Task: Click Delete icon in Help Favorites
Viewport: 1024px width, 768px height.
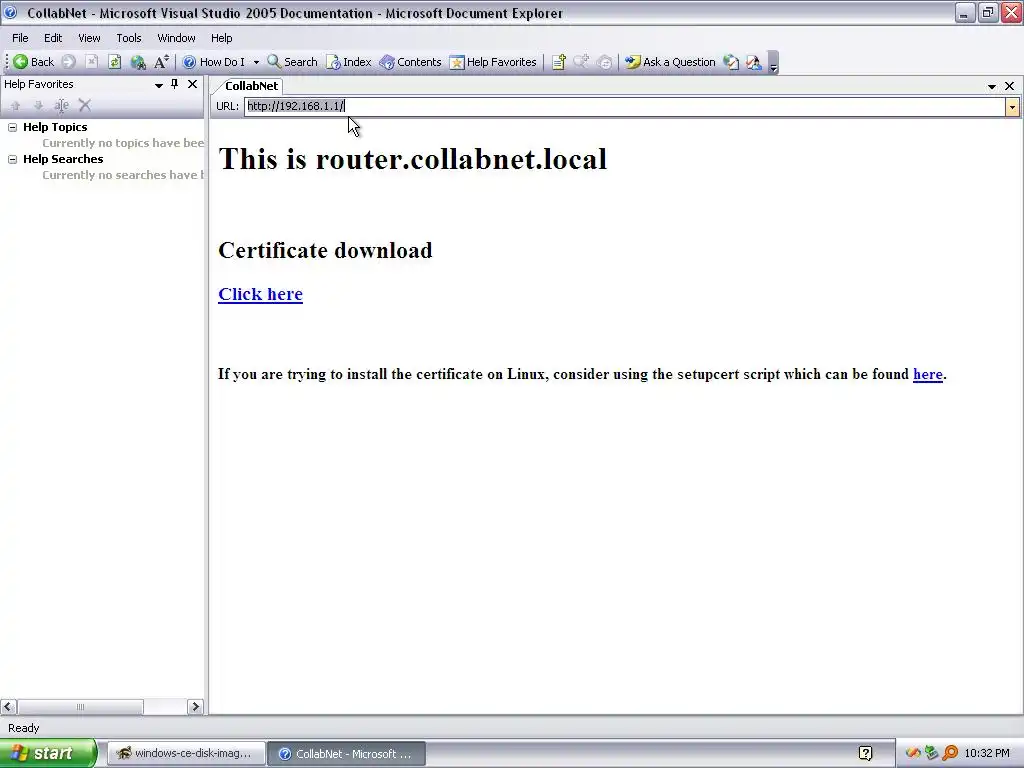Action: click(85, 105)
